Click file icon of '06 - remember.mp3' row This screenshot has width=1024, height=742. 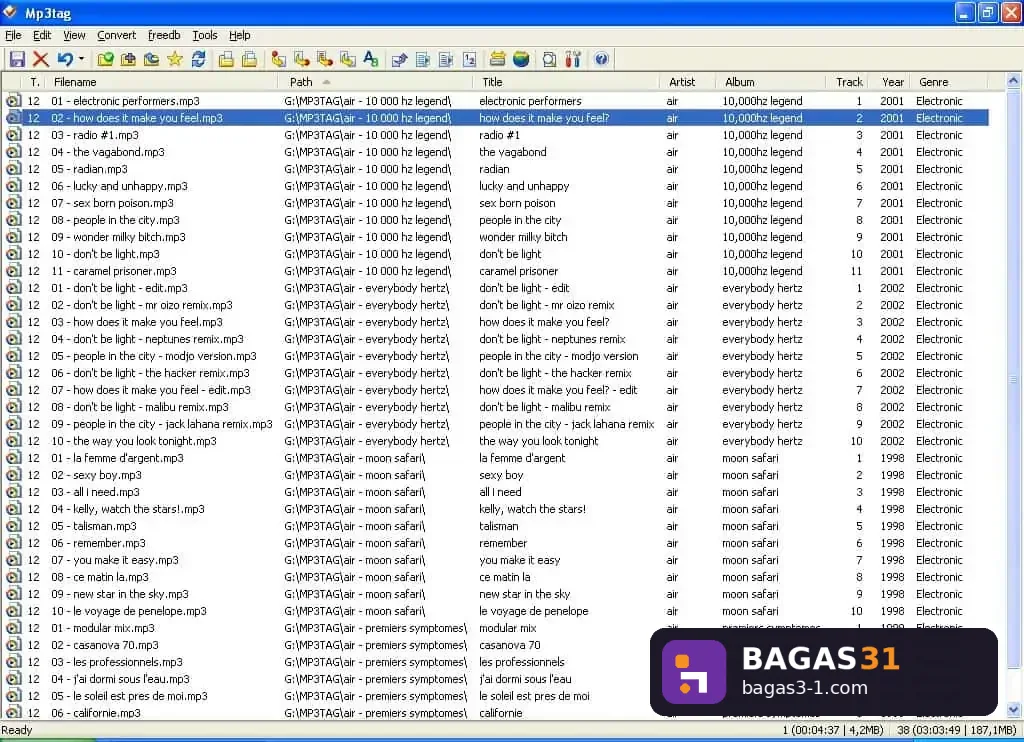pyautogui.click(x=13, y=543)
